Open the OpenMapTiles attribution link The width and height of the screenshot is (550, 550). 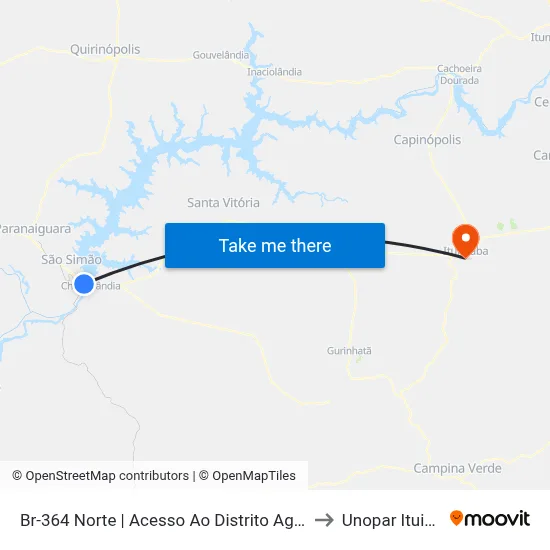(247, 476)
